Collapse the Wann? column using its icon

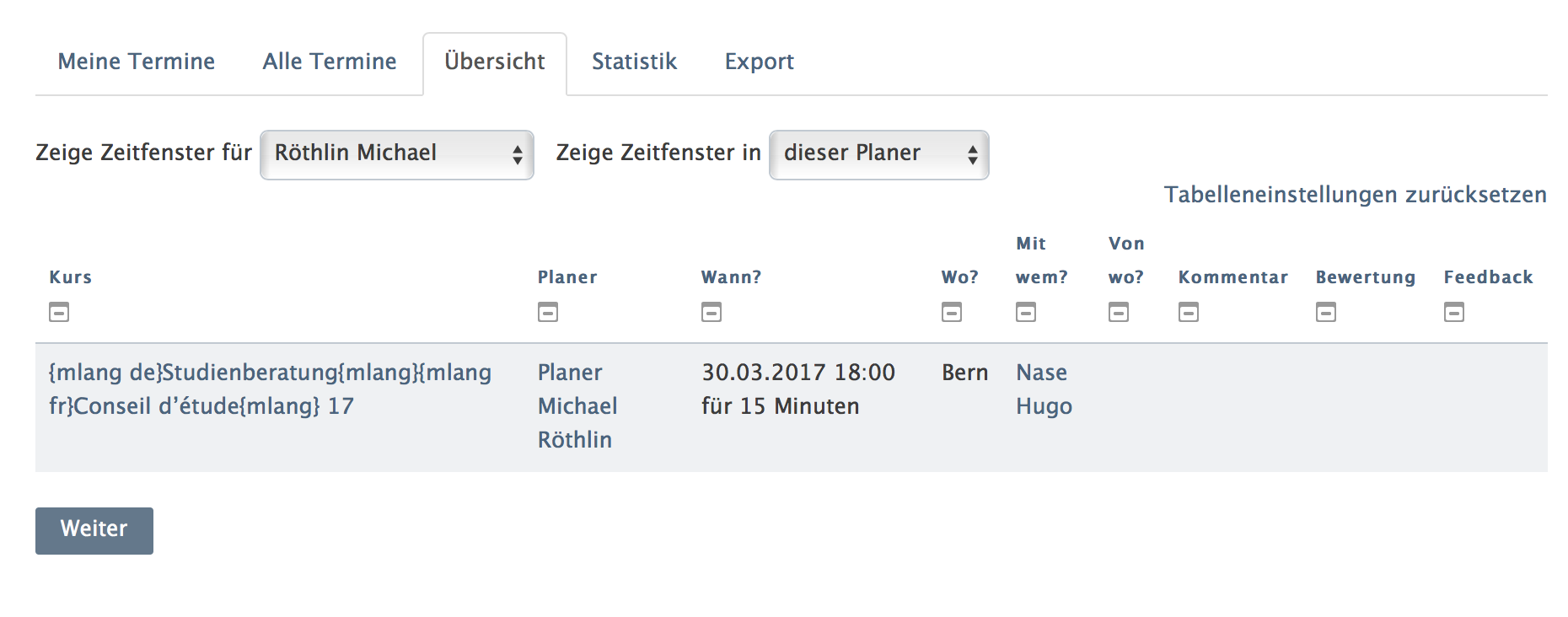(712, 313)
